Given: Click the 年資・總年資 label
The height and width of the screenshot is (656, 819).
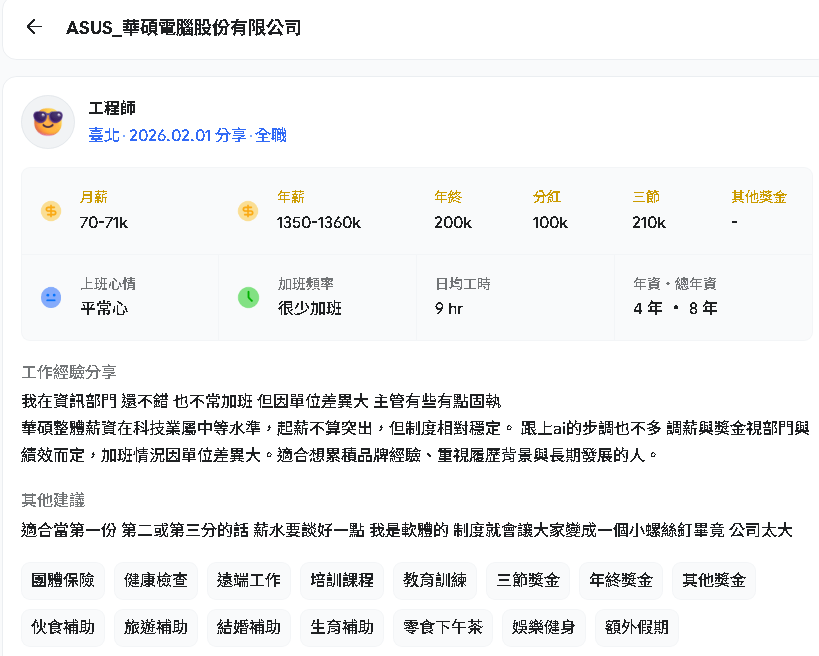Looking at the screenshot, I should [675, 284].
